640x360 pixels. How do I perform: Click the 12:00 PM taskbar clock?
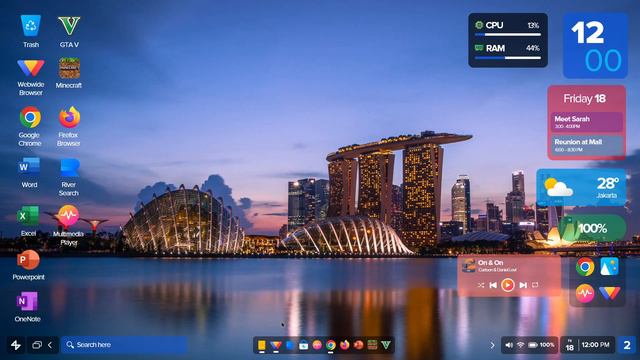[x=596, y=345]
